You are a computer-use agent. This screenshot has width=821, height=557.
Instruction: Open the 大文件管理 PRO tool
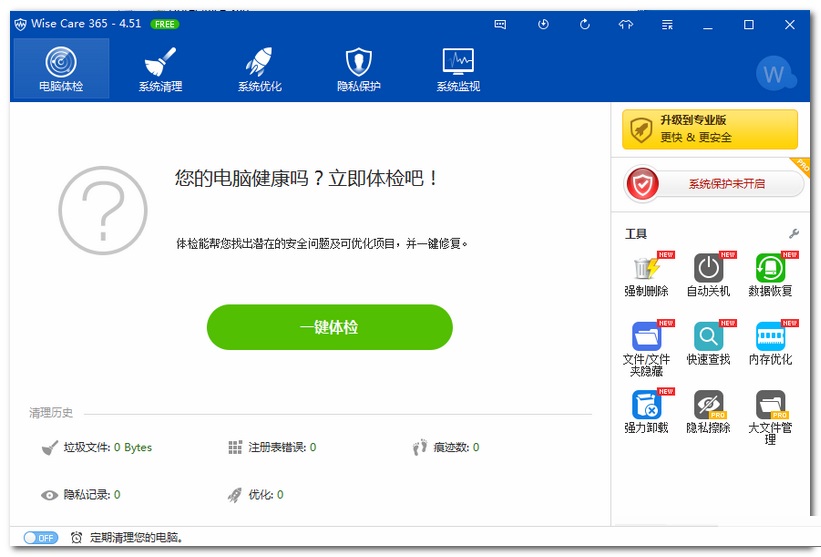tap(770, 417)
